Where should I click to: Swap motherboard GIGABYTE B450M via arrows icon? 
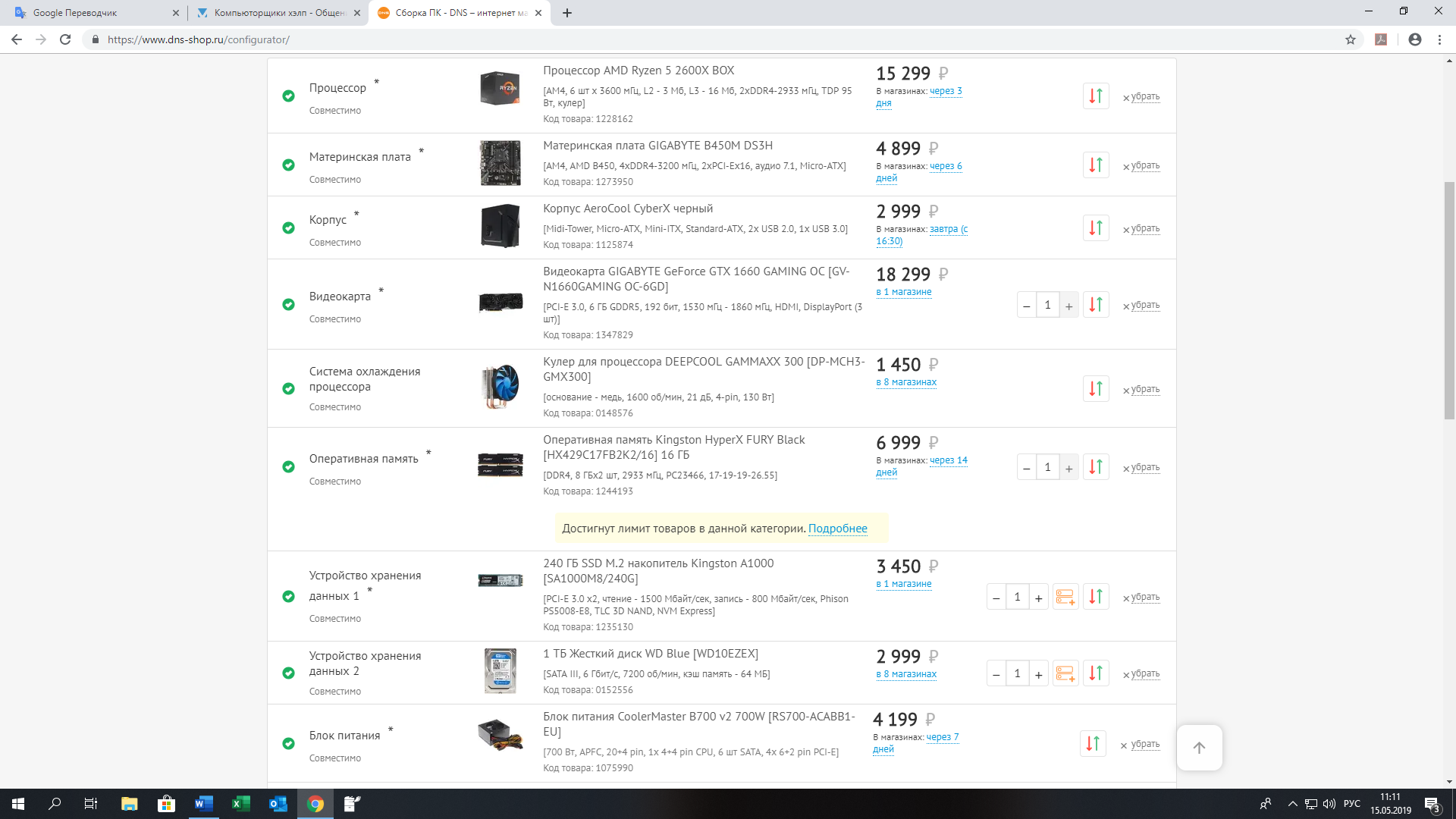click(1096, 165)
